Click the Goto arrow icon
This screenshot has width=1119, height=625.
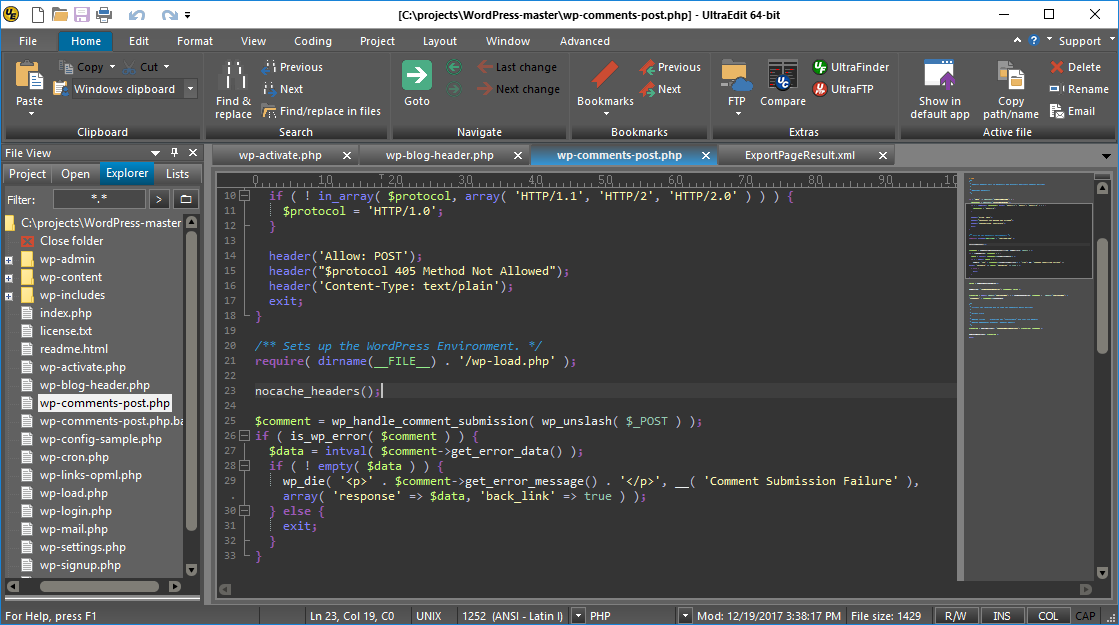(416, 76)
